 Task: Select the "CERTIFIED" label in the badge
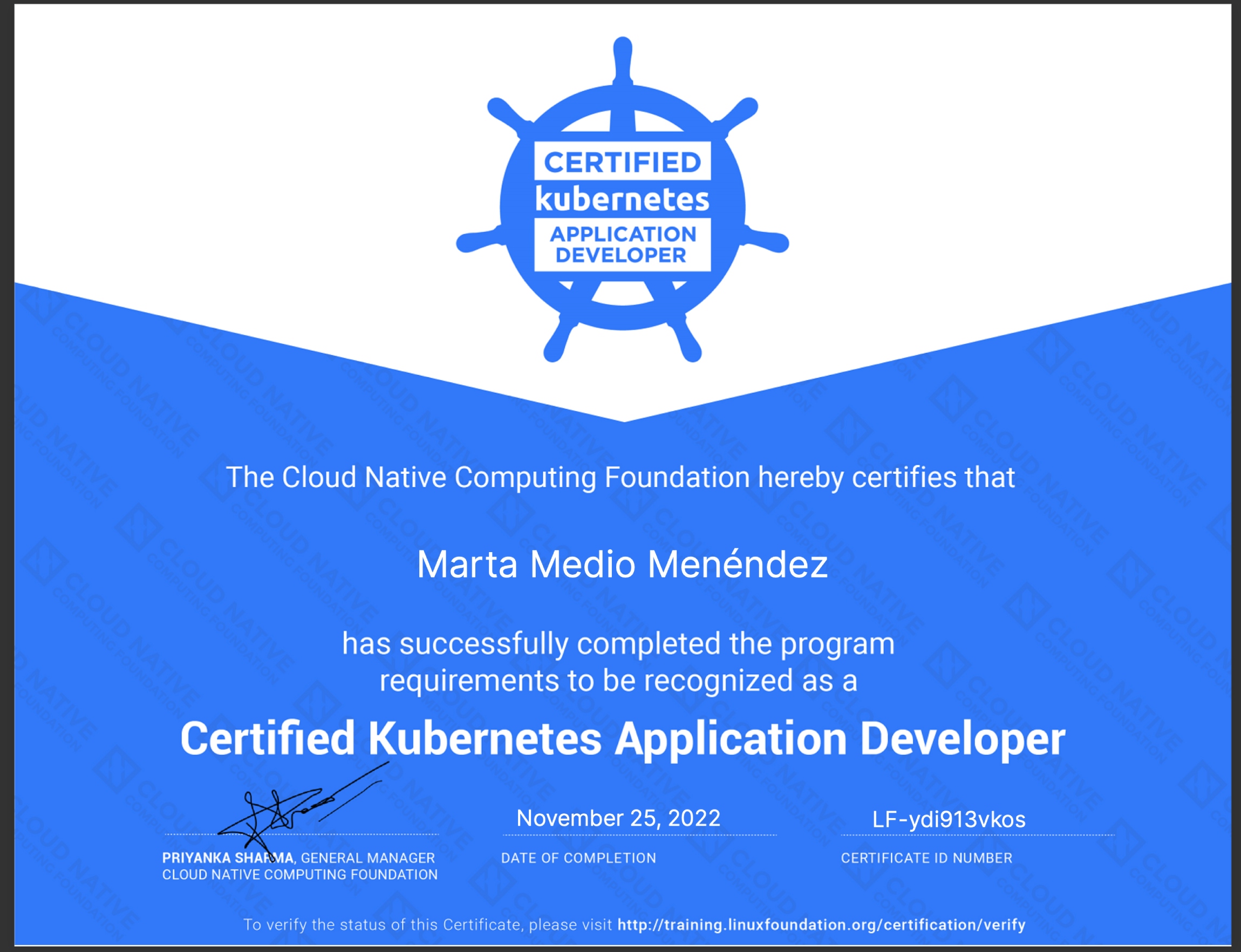click(623, 162)
